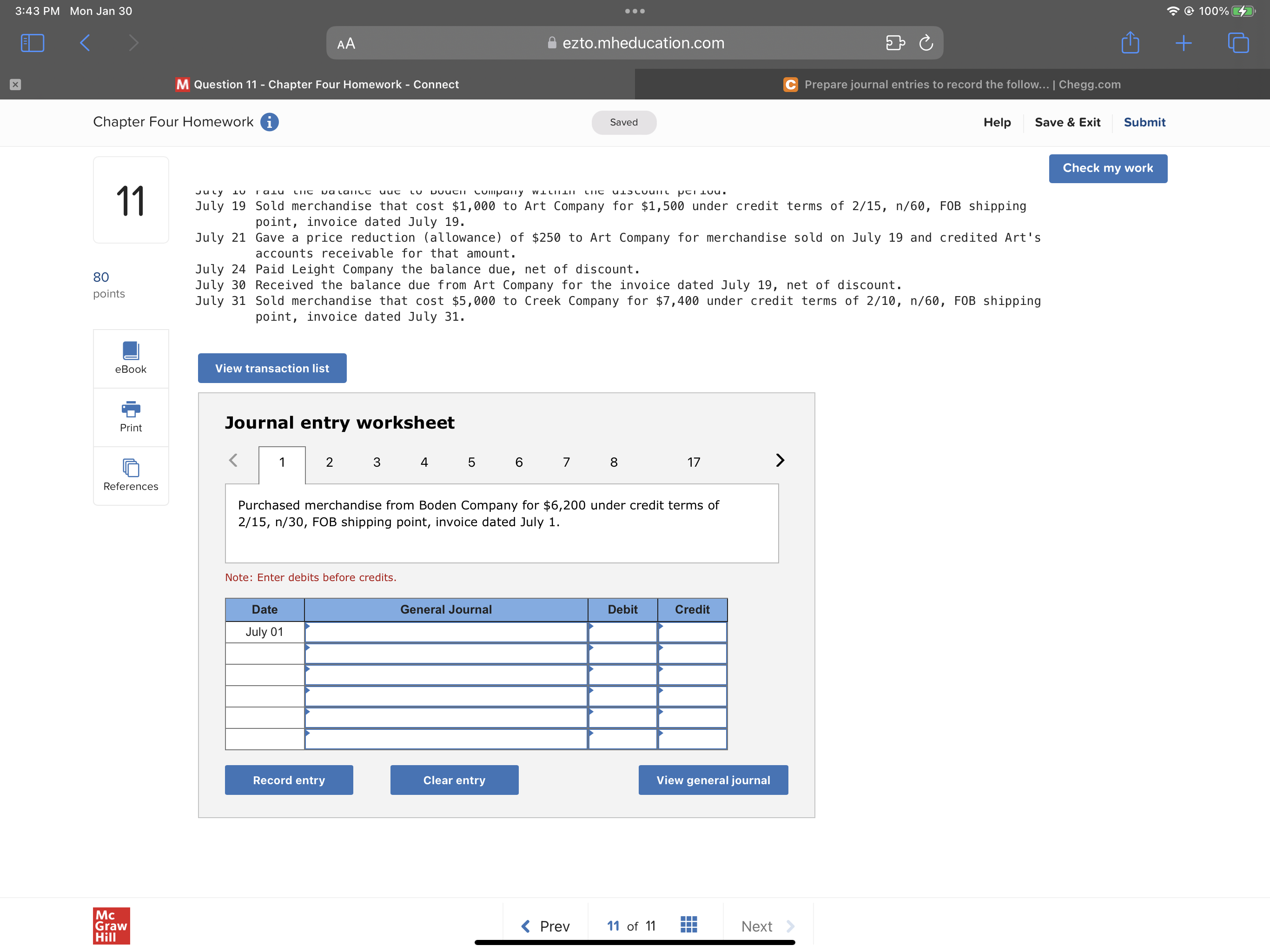Open the References panel
The width and height of the screenshot is (1270, 952).
pyautogui.click(x=130, y=476)
